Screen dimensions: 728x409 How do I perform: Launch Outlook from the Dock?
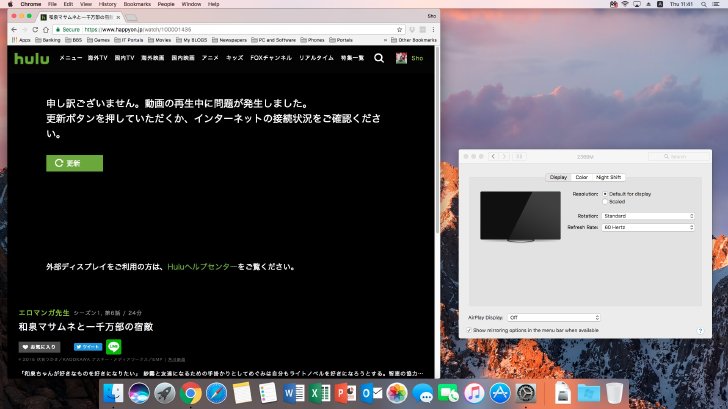(371, 393)
